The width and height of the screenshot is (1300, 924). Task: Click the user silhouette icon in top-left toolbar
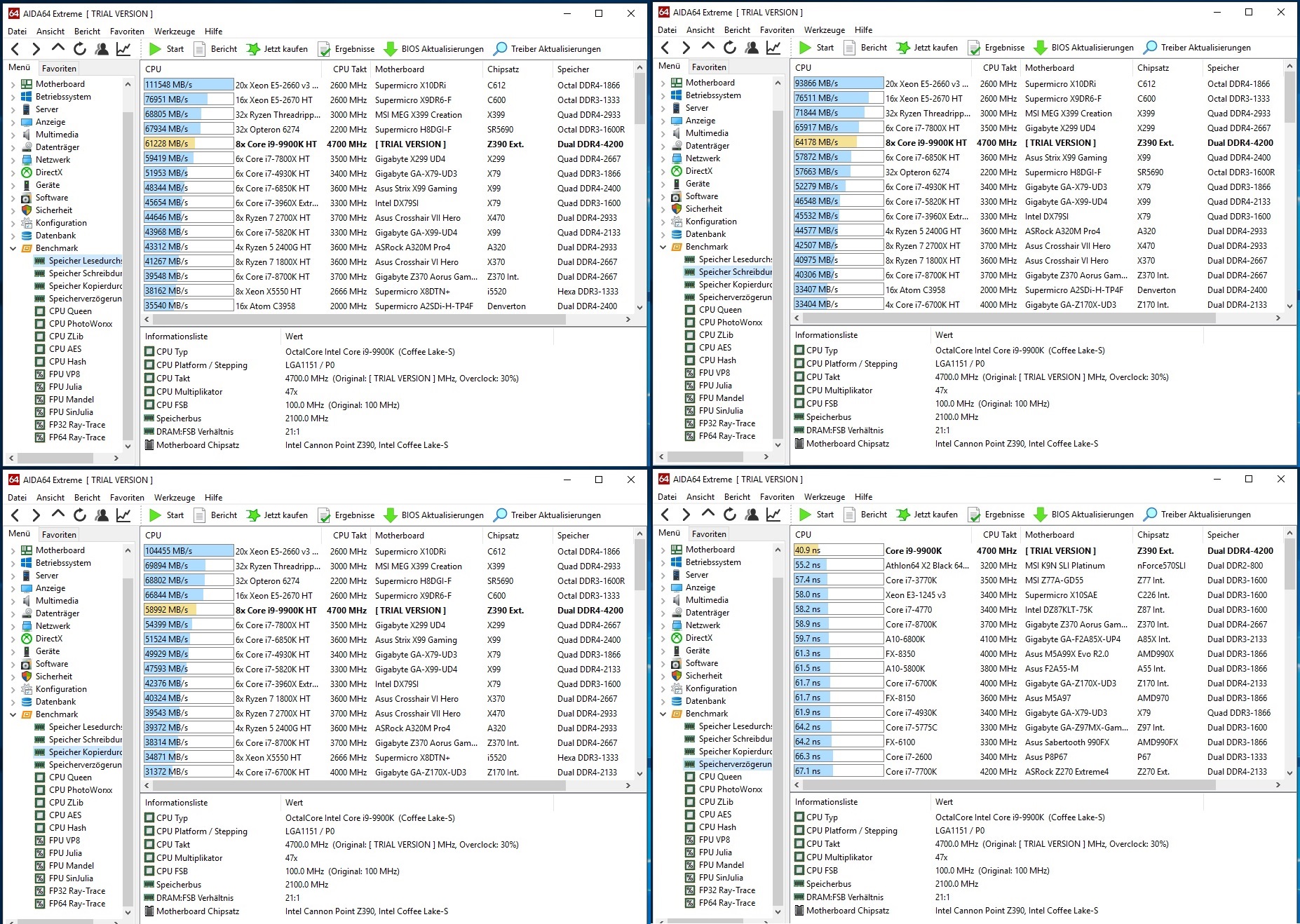[102, 49]
